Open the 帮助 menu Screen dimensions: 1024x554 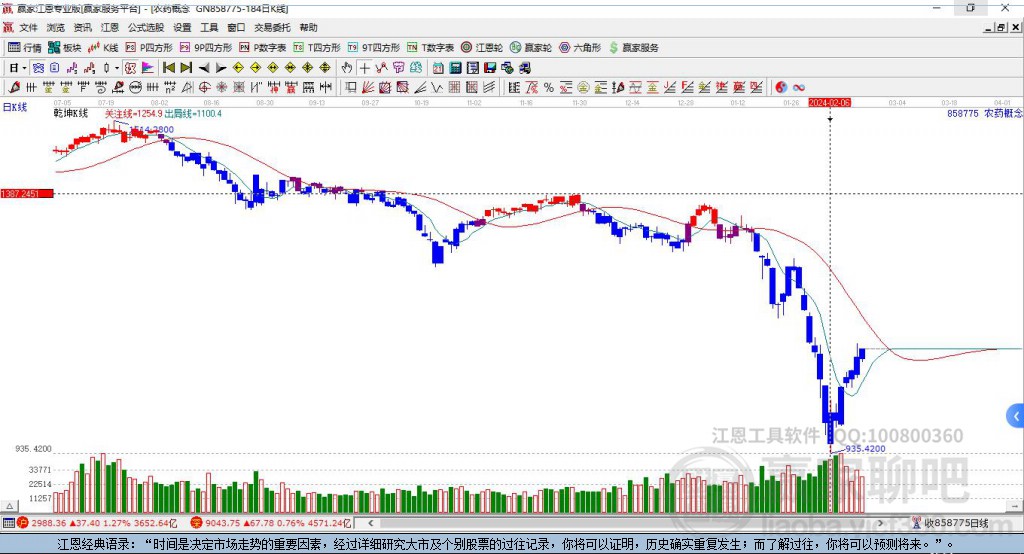308,27
